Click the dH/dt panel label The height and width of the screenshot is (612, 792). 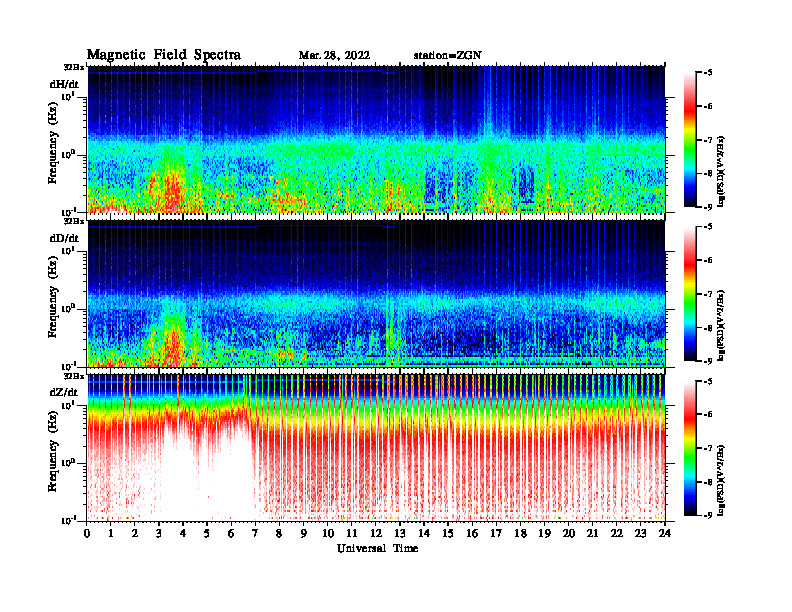[x=64, y=84]
